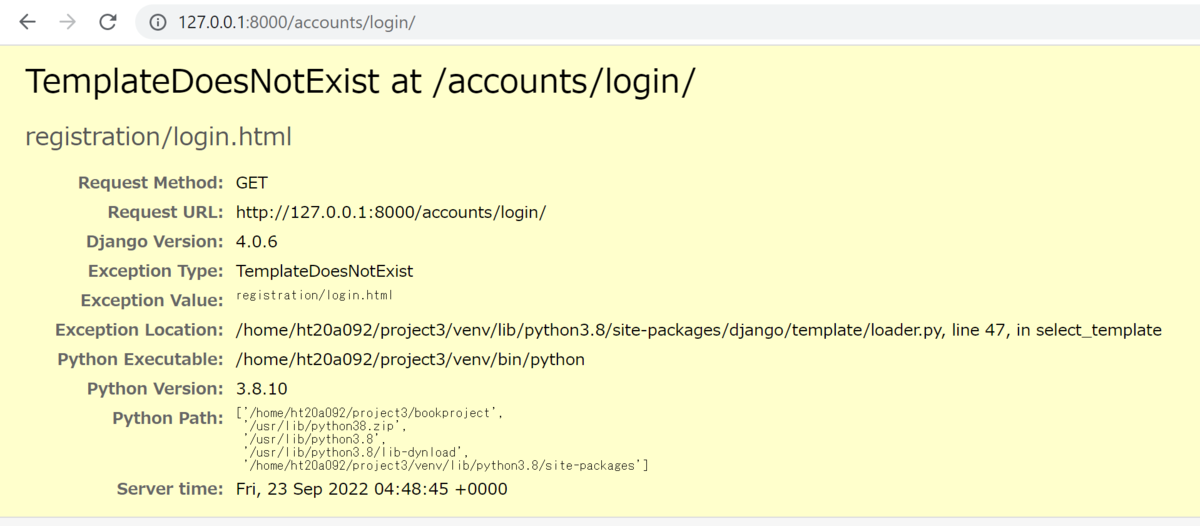1200x526 pixels.
Task: Select the registration/login.html subtitle text
Action: (158, 137)
